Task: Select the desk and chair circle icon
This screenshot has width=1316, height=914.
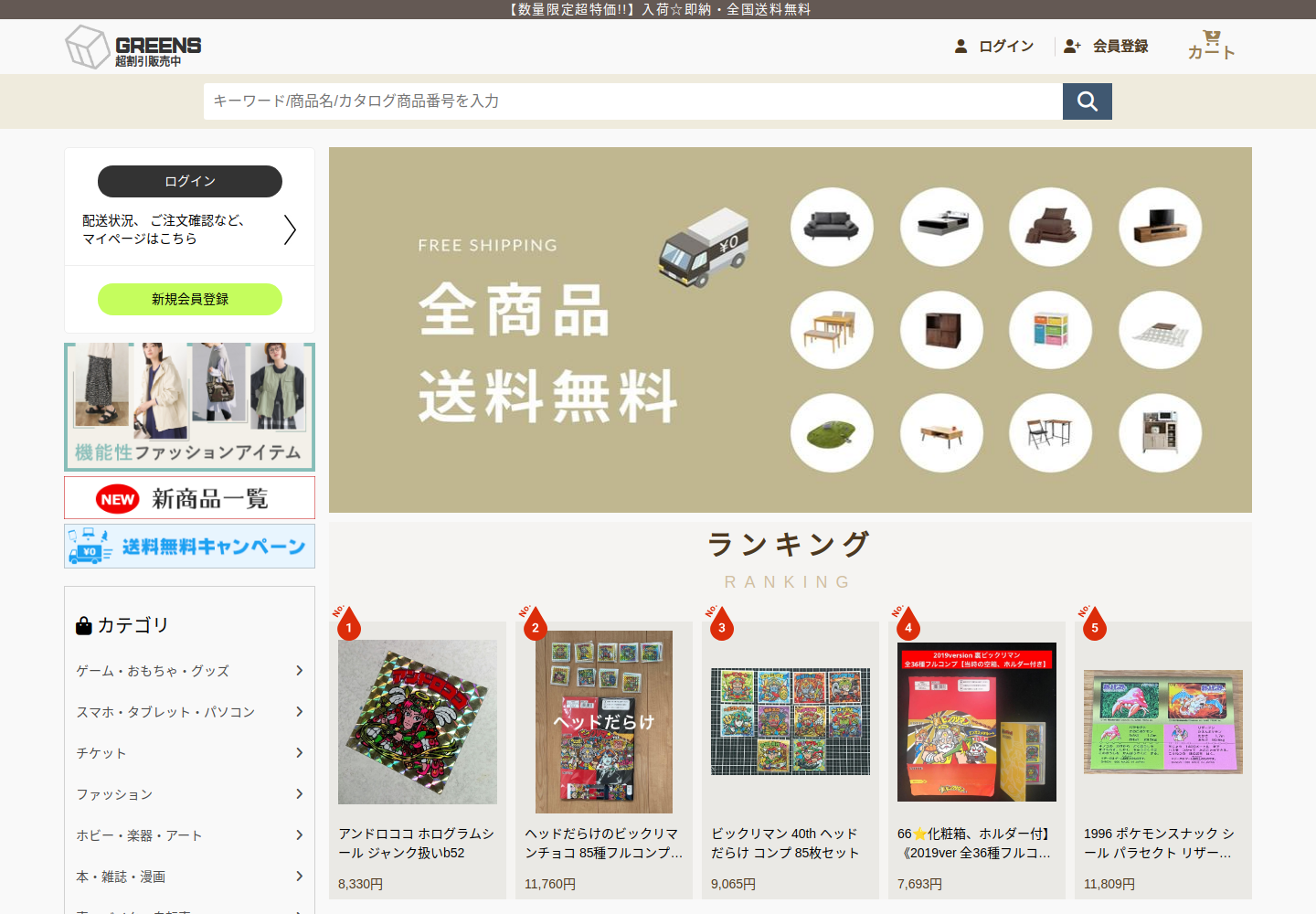Action: [1050, 433]
